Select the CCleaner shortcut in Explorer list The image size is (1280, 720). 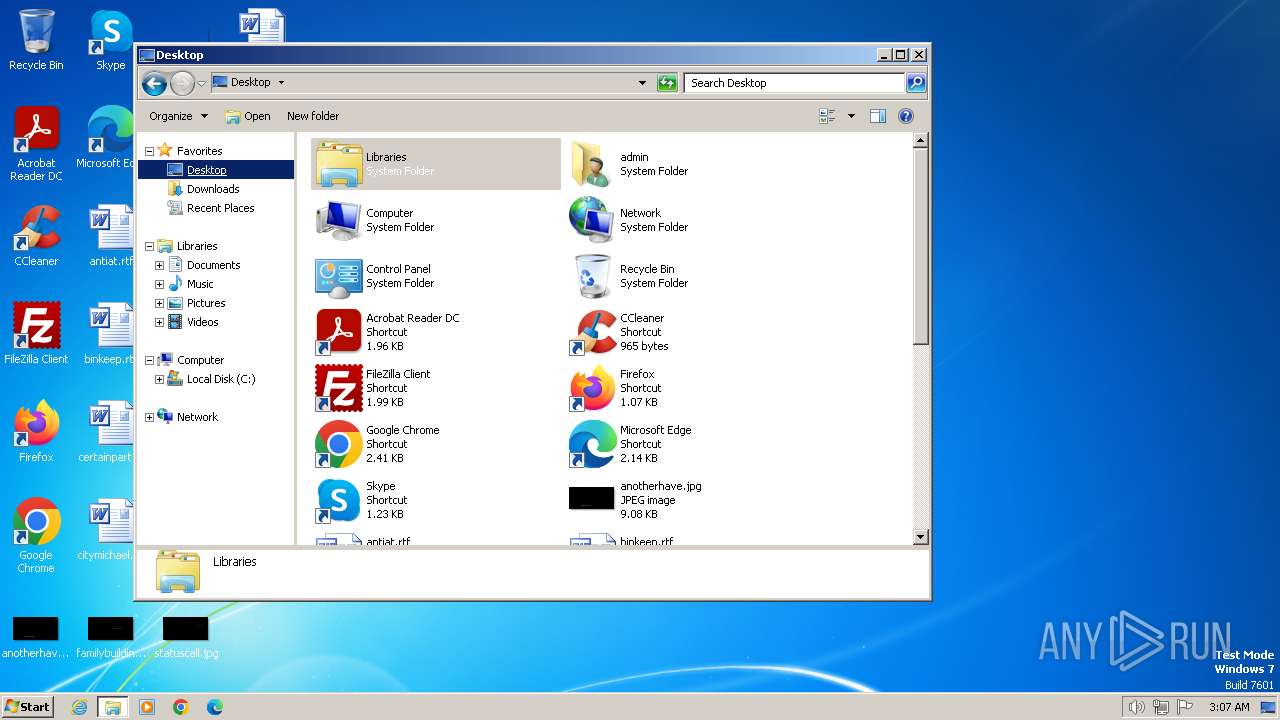pyautogui.click(x=592, y=332)
